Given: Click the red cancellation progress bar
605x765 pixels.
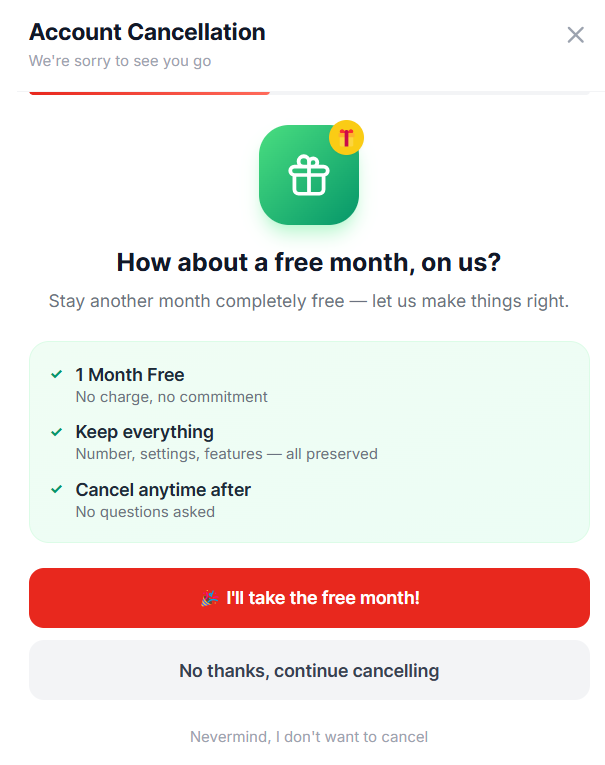Looking at the screenshot, I should pyautogui.click(x=149, y=93).
